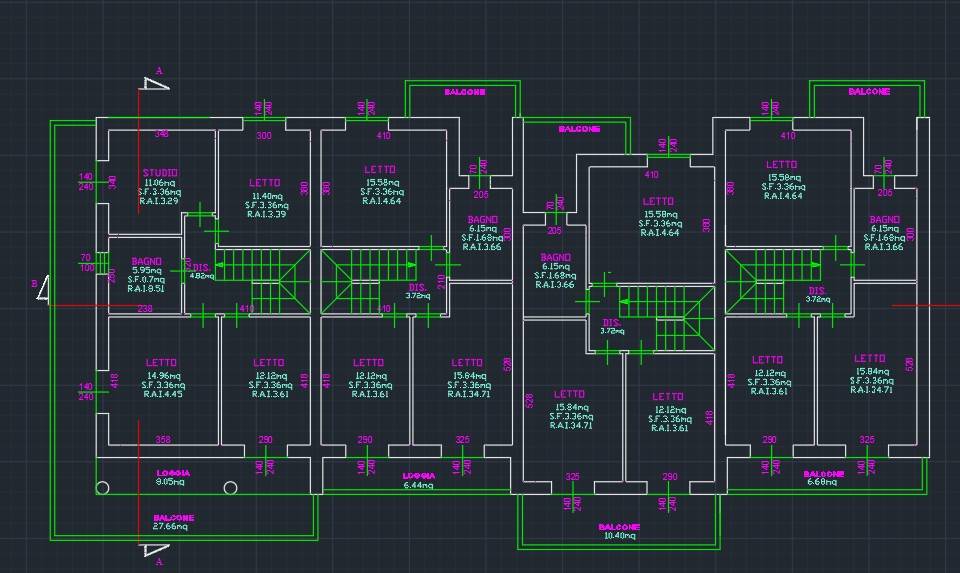
Task: Click the LOGGIA 6.44mq label
Action: pyautogui.click(x=418, y=480)
